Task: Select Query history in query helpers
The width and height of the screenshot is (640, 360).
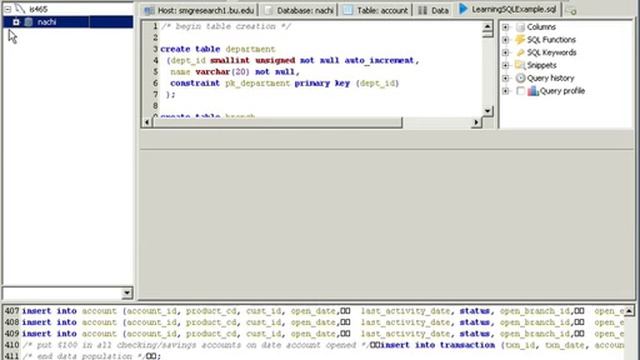Action: [x=550, y=78]
